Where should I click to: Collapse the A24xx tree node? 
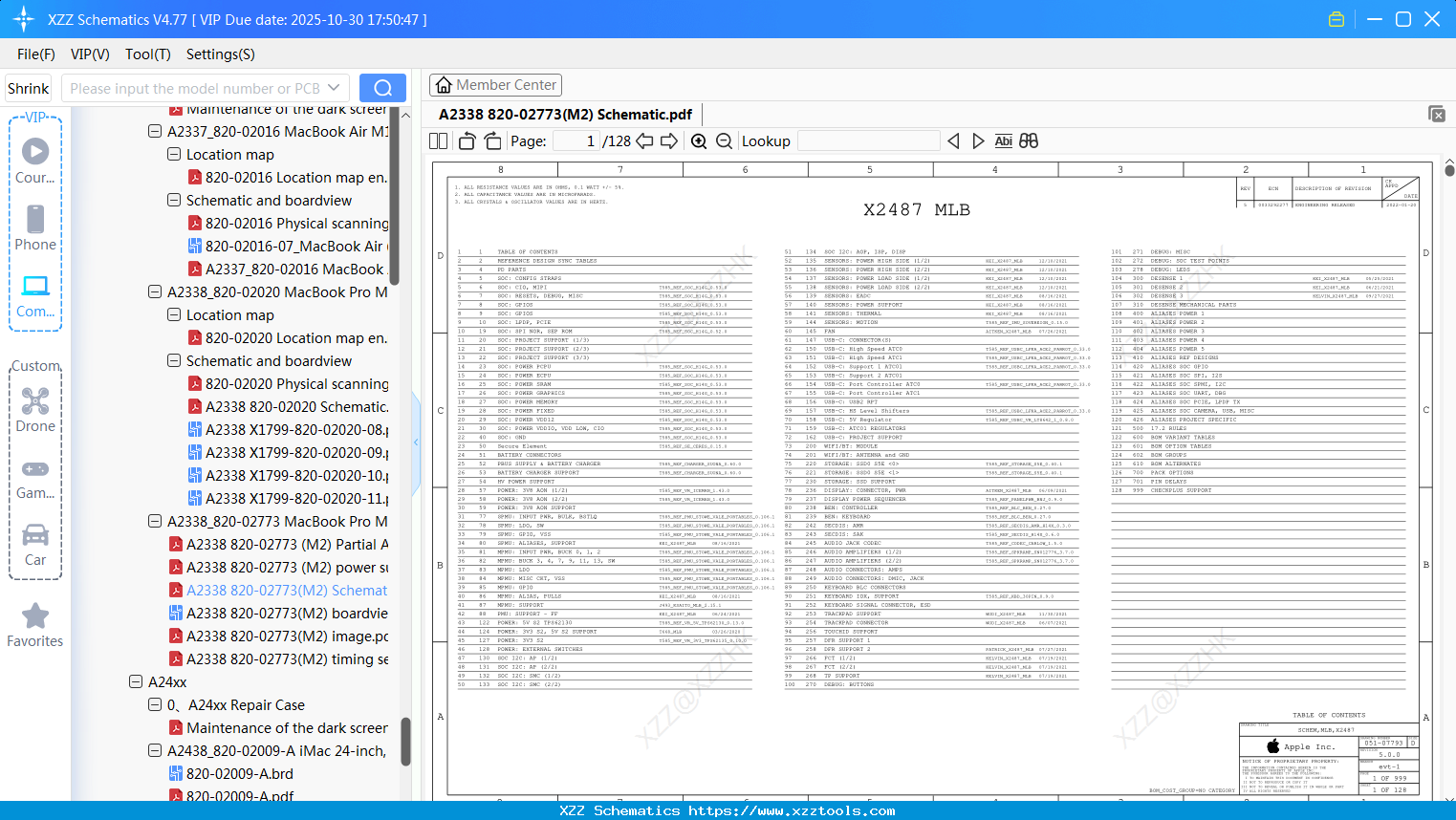tap(136, 681)
